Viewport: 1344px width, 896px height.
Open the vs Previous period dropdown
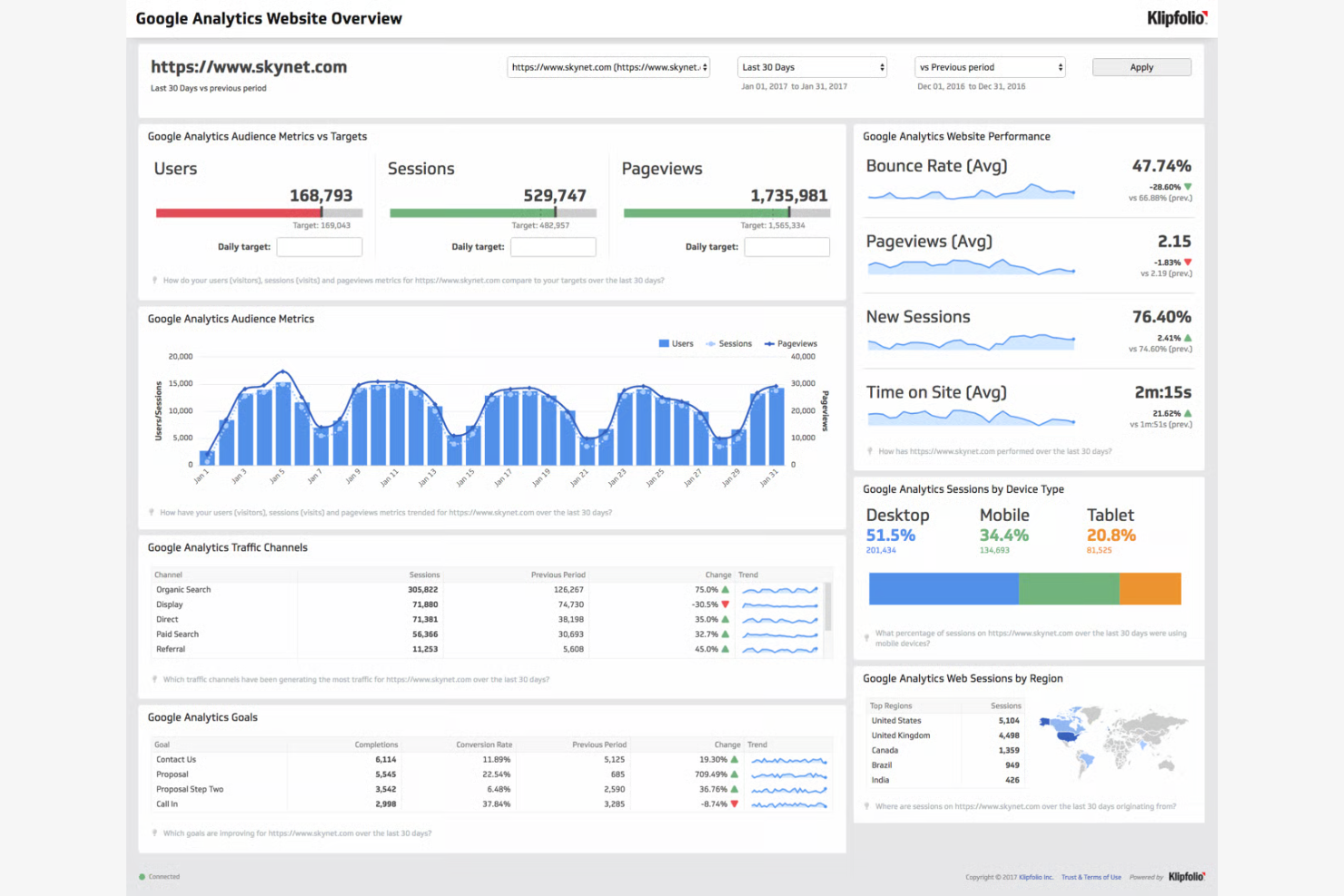990,67
